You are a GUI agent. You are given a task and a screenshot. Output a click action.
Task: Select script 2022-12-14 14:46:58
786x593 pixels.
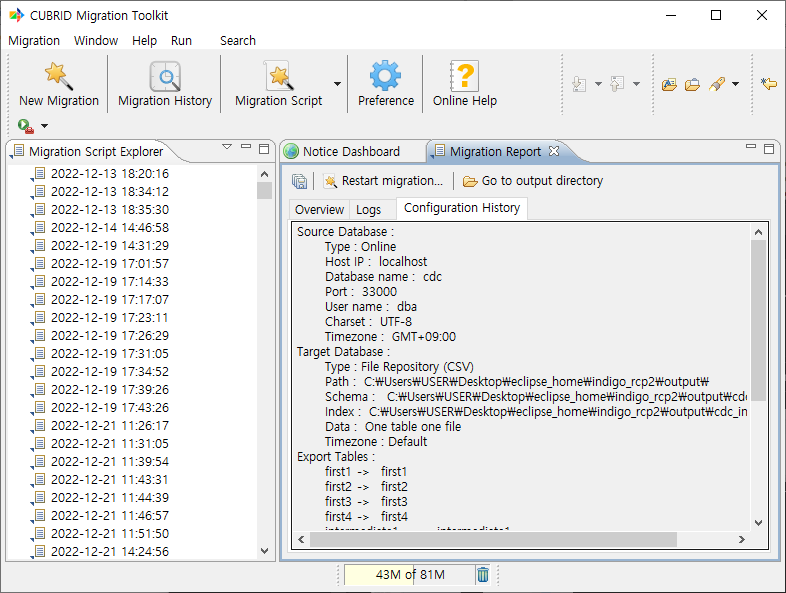click(x=110, y=228)
